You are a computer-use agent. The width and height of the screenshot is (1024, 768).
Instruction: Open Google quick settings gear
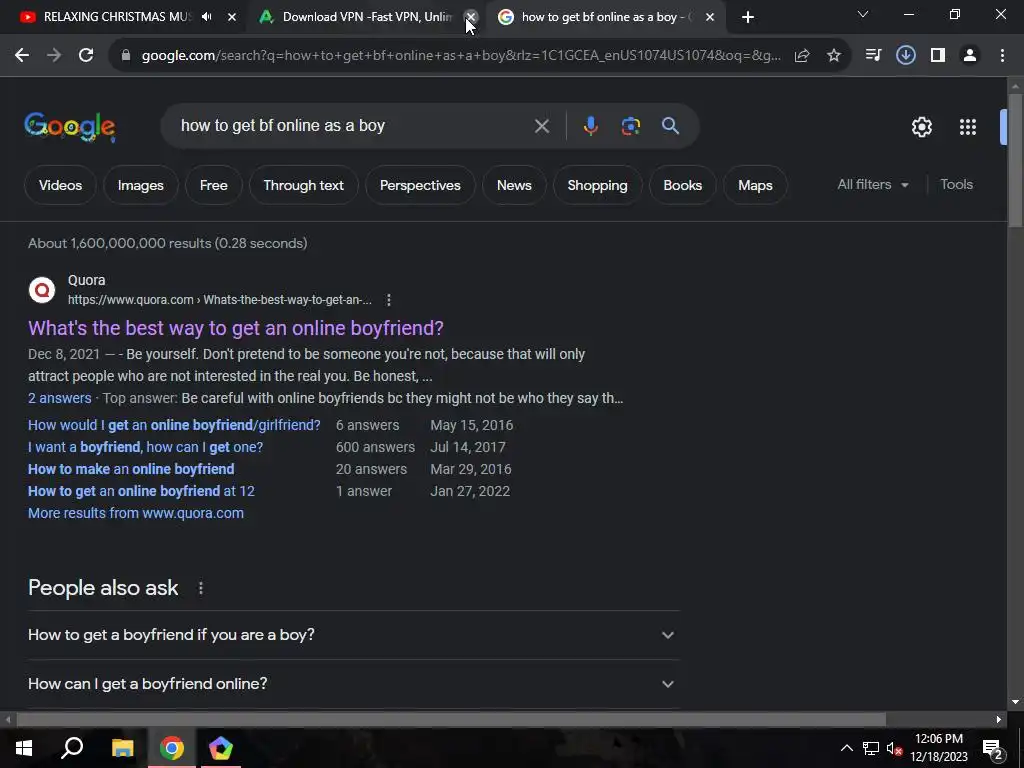click(922, 127)
